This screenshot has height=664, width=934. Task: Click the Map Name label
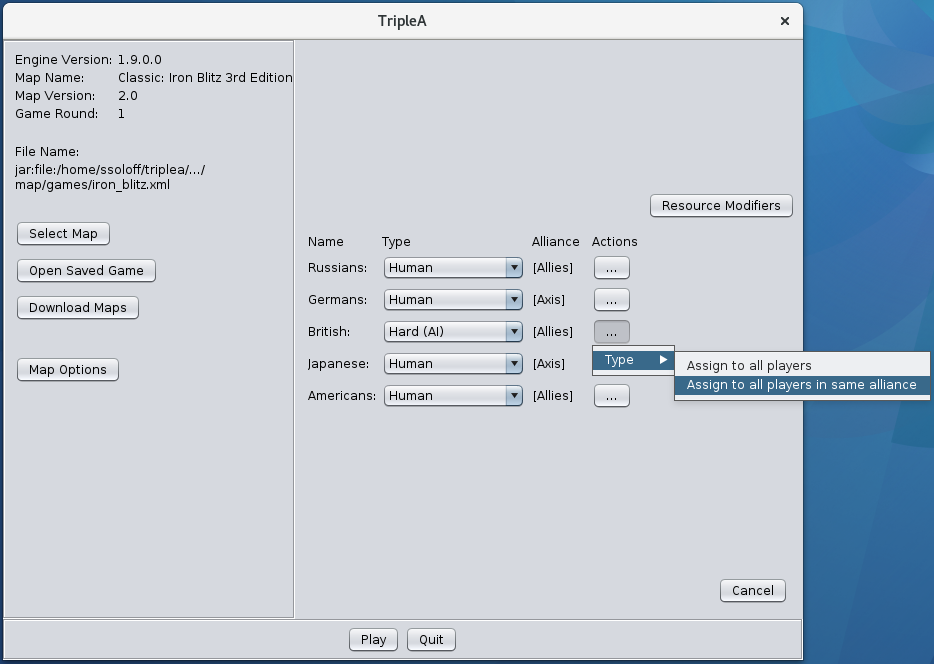pyautogui.click(x=49, y=78)
